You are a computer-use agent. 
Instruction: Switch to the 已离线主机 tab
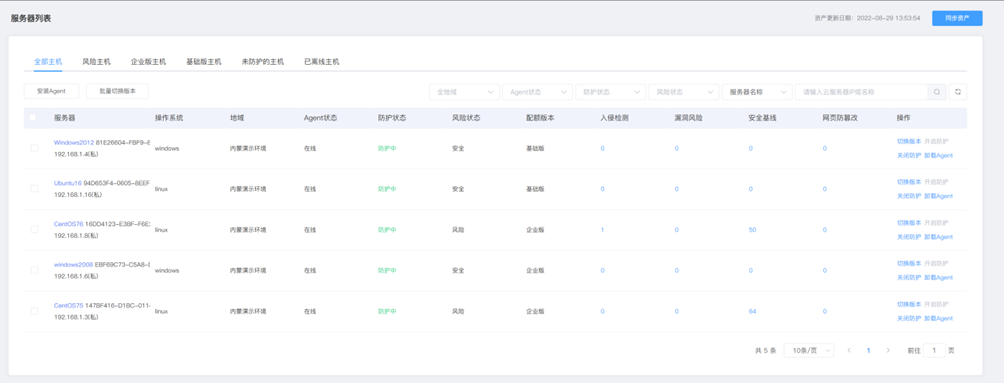pos(321,61)
